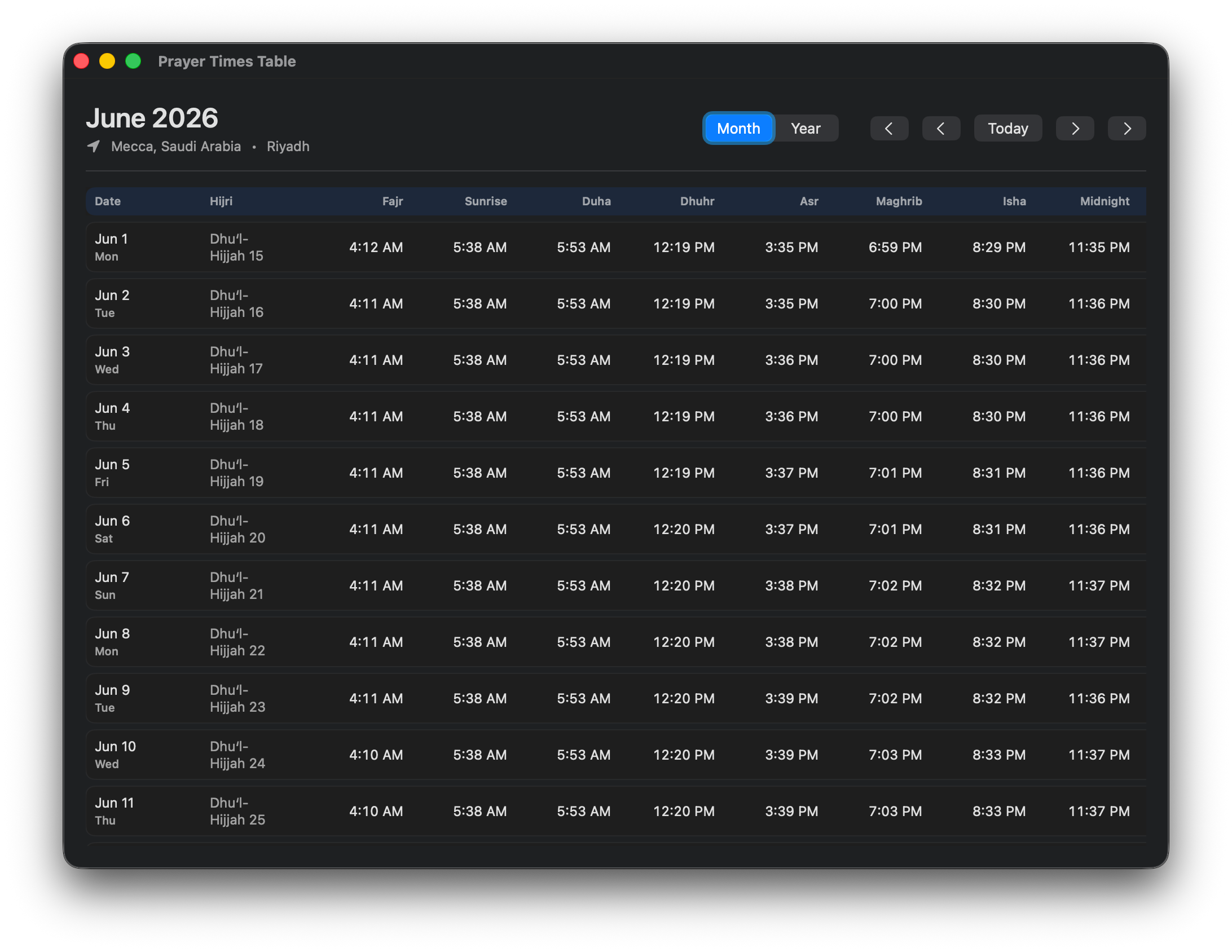Click the location arrow icon beside Mecca

tap(94, 146)
